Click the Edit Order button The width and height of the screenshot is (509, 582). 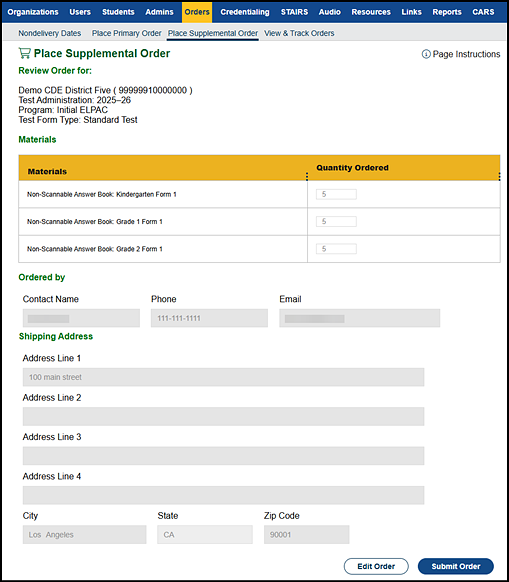pos(376,566)
